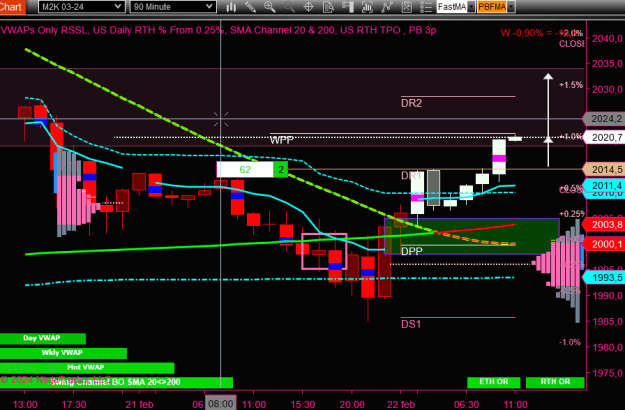Click the 2030,0 price axis label
This screenshot has width=625, height=410.
point(607,89)
